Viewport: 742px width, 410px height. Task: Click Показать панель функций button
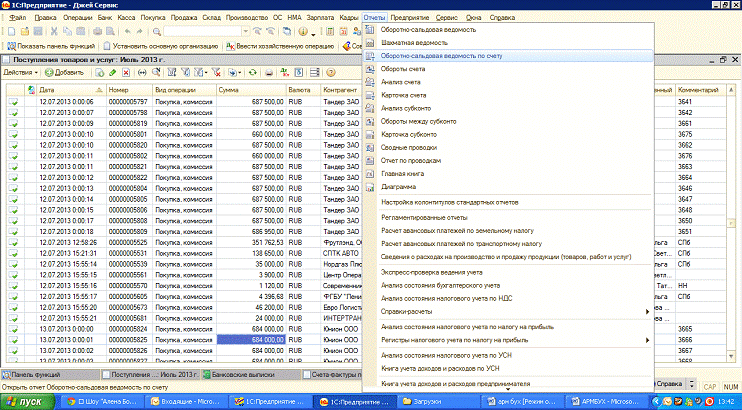coord(52,46)
